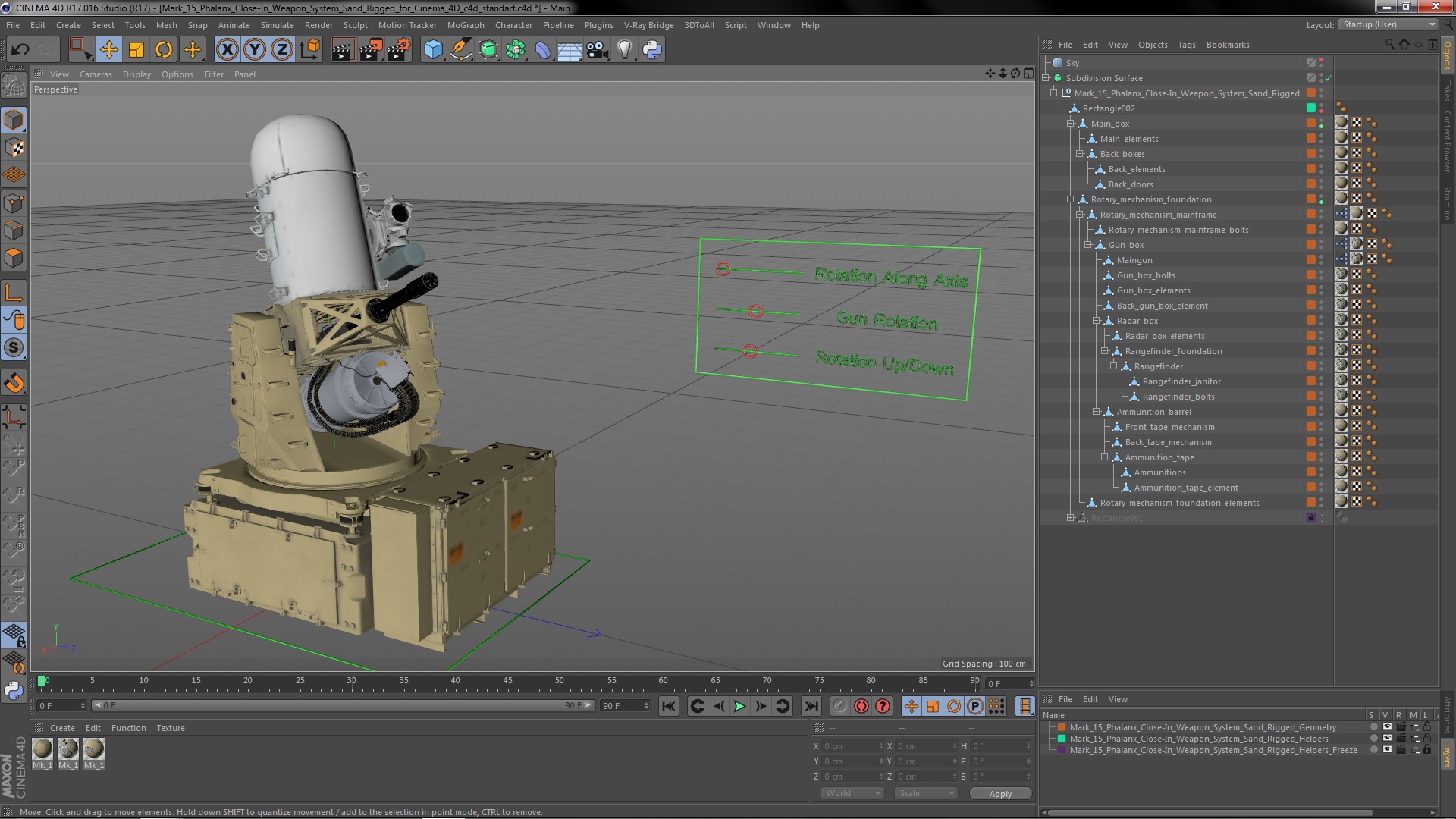Image resolution: width=1456 pixels, height=819 pixels.
Task: Click the Undo arrow icon
Action: pos(20,50)
